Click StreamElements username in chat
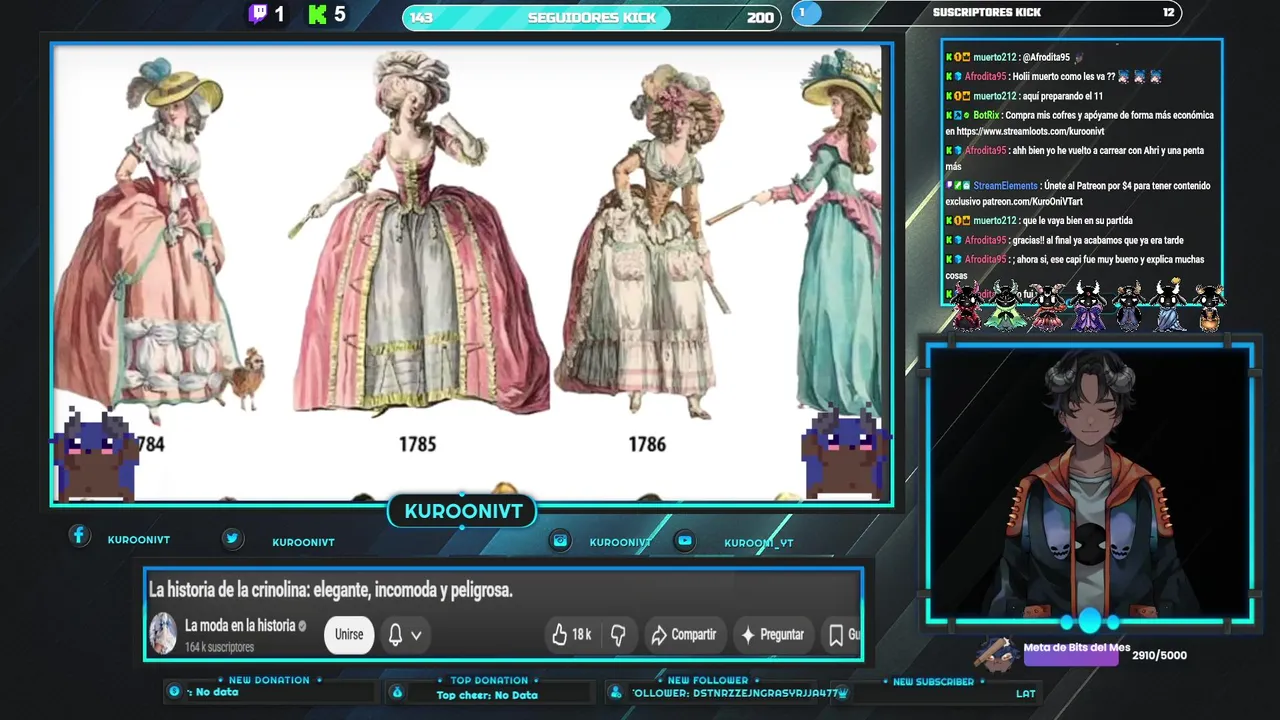The height and width of the screenshot is (720, 1280). (x=1005, y=186)
